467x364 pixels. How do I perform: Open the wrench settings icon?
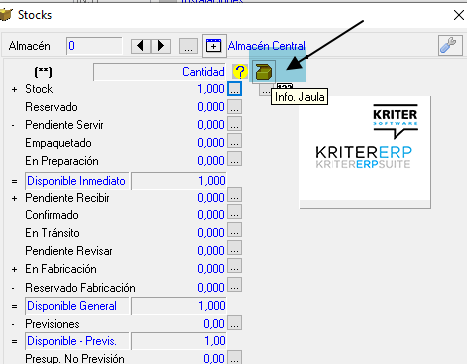[x=450, y=45]
